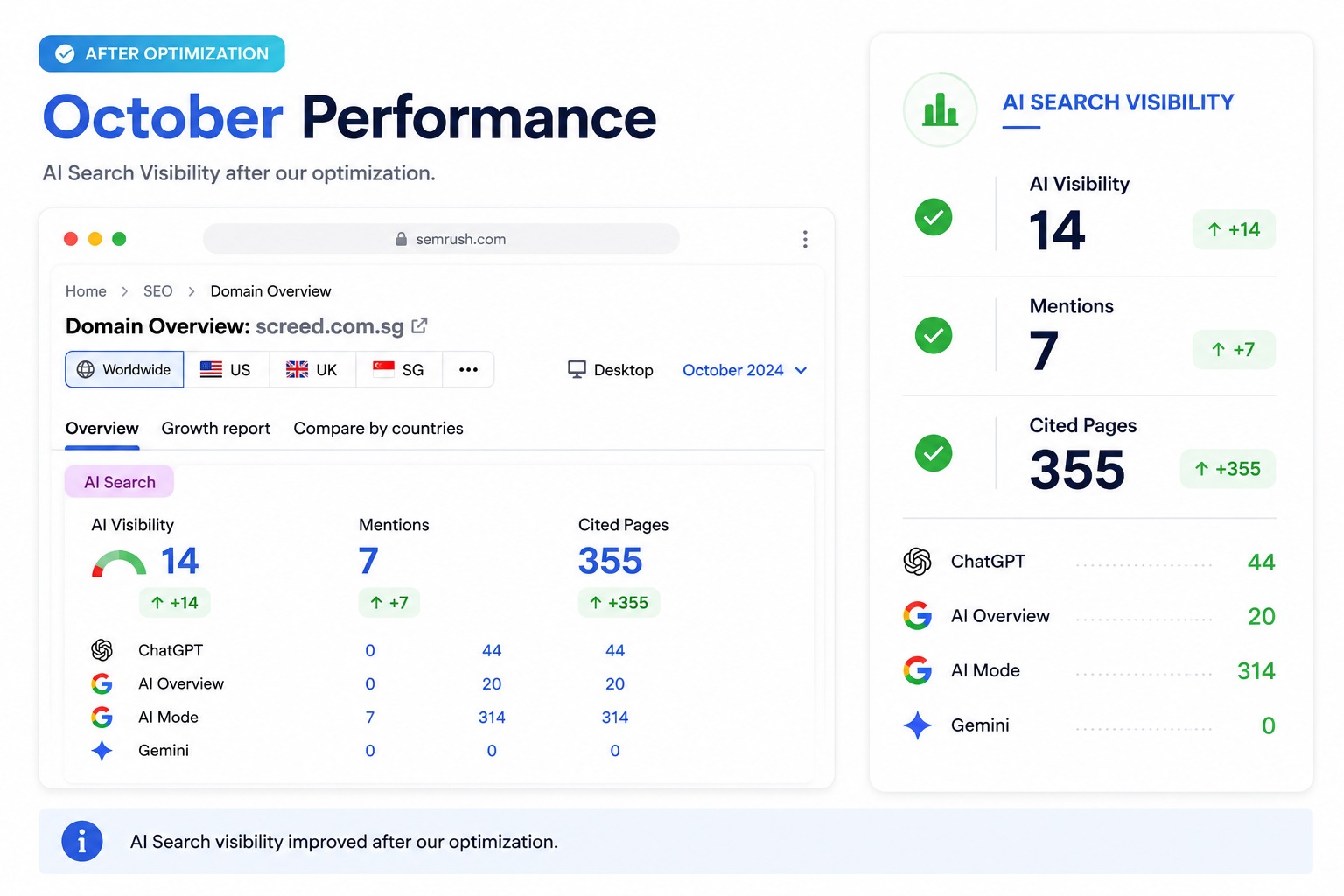
Task: Click the breadcrumb chevron after Home
Action: tap(125, 291)
